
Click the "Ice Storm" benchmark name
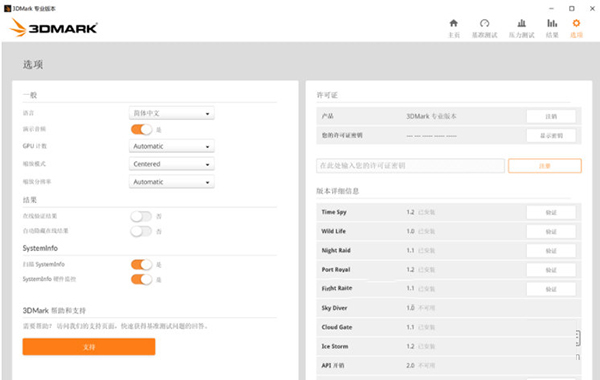(335, 346)
